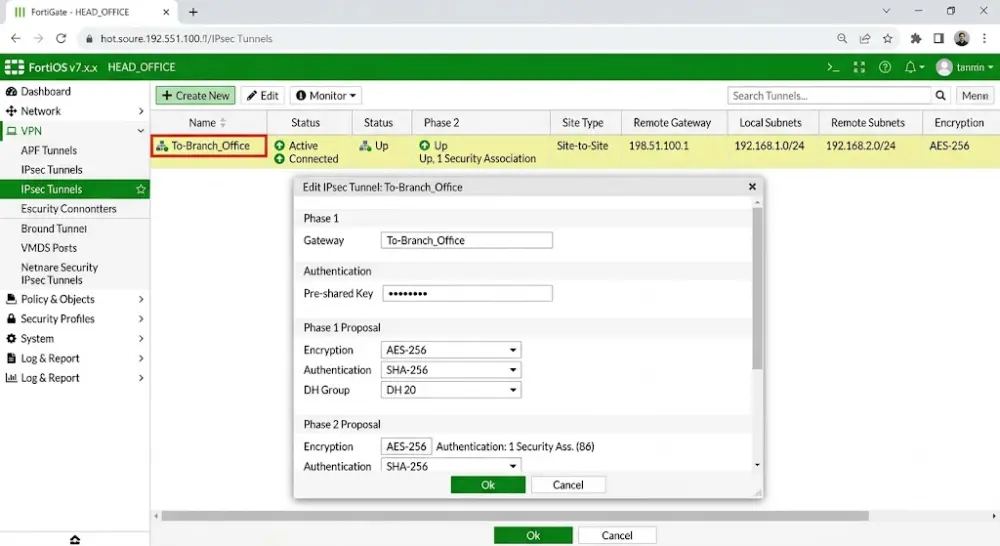The width and height of the screenshot is (1000, 546).
Task: Click the green Active status icon
Action: point(279,145)
